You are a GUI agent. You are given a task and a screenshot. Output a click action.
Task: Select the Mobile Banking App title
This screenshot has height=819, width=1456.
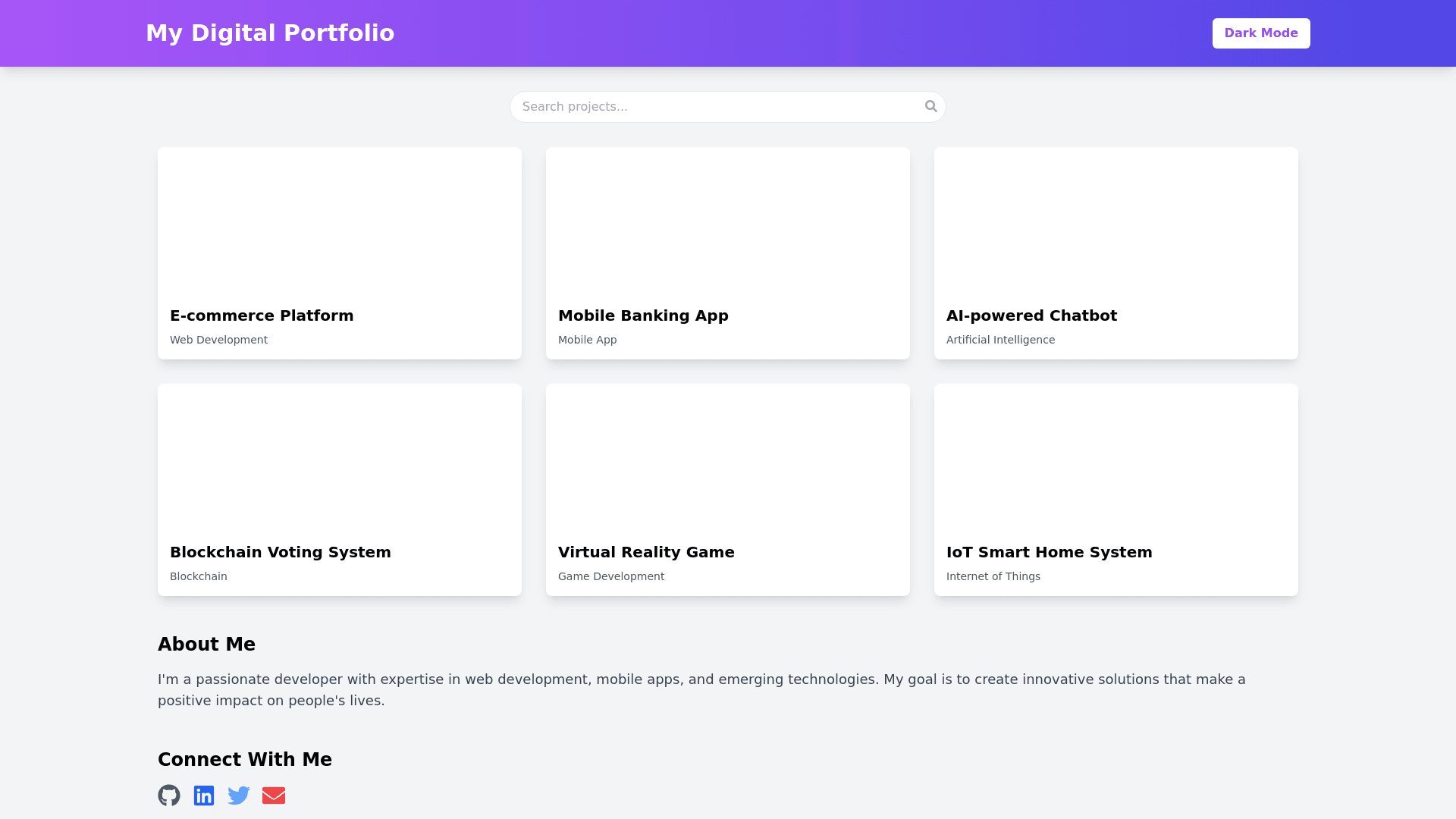point(643,315)
